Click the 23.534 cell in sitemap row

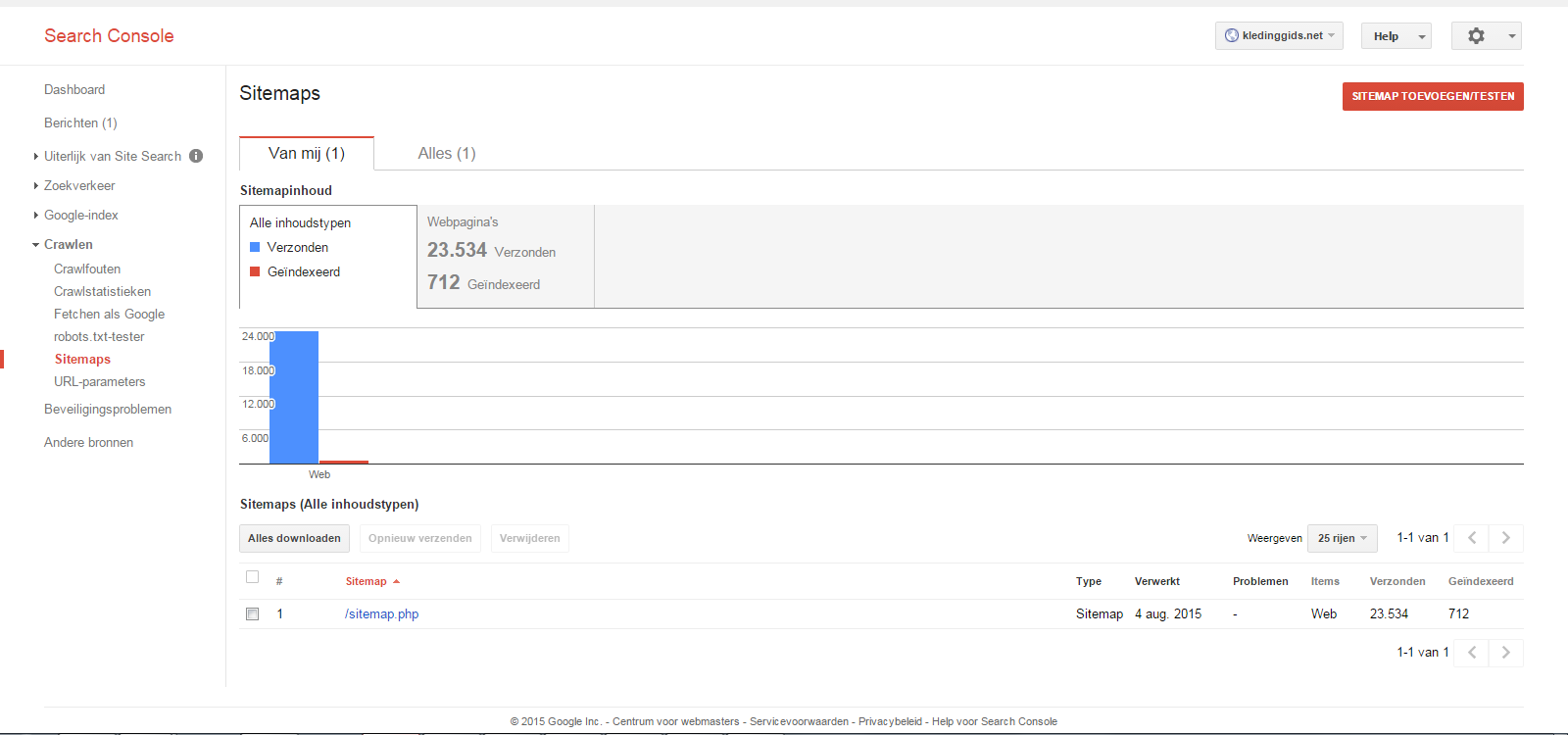pyautogui.click(x=1389, y=613)
